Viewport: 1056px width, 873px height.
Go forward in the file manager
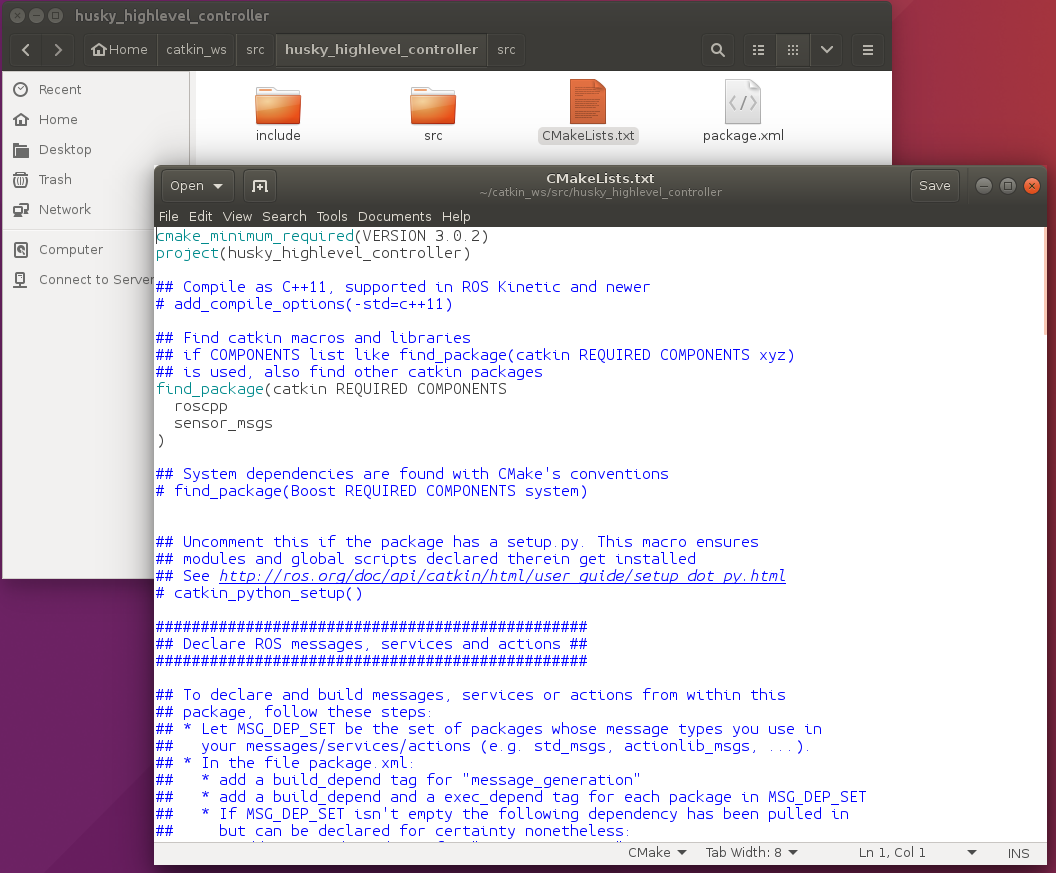pyautogui.click(x=58, y=50)
